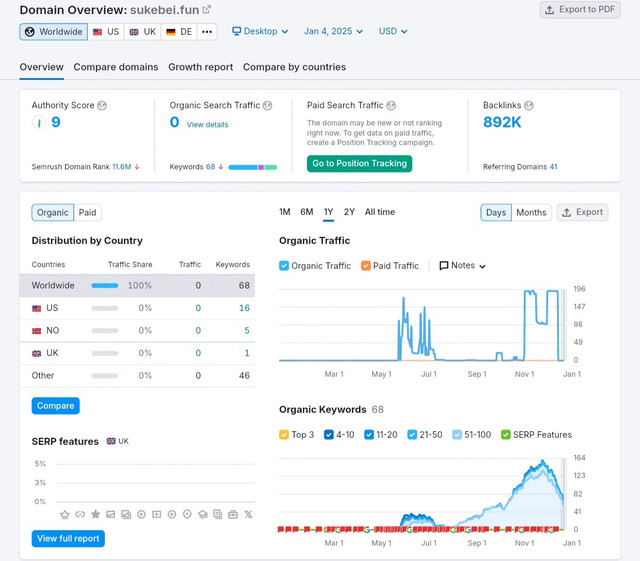
Task: Click the Go to Position Tracking button
Action: pyautogui.click(x=359, y=164)
